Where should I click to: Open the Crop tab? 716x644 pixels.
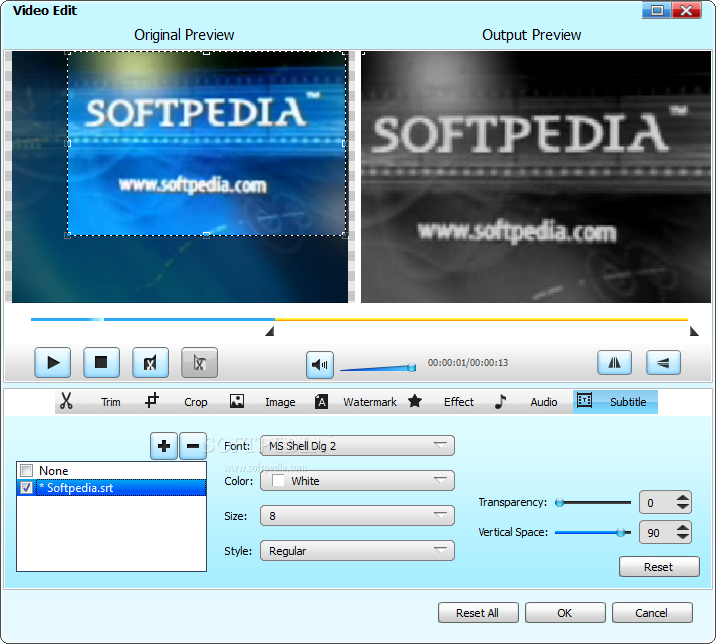[195, 402]
